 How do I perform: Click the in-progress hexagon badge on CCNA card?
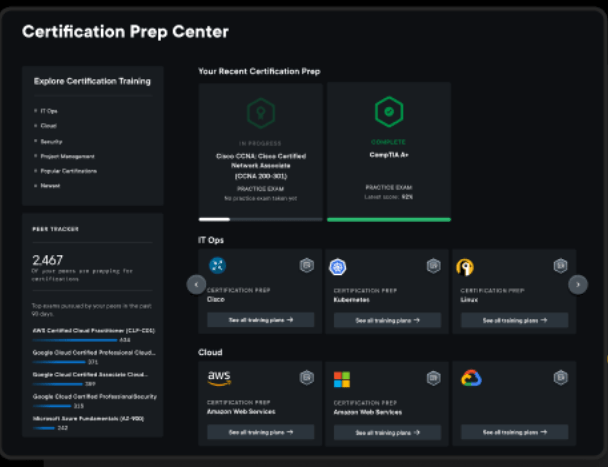261,113
